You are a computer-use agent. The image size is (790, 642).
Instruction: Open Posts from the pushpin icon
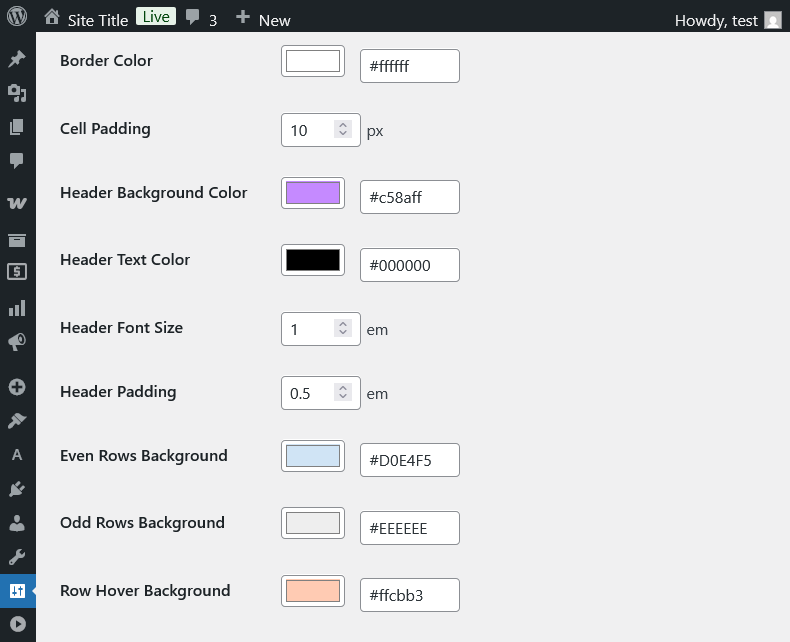click(x=17, y=59)
